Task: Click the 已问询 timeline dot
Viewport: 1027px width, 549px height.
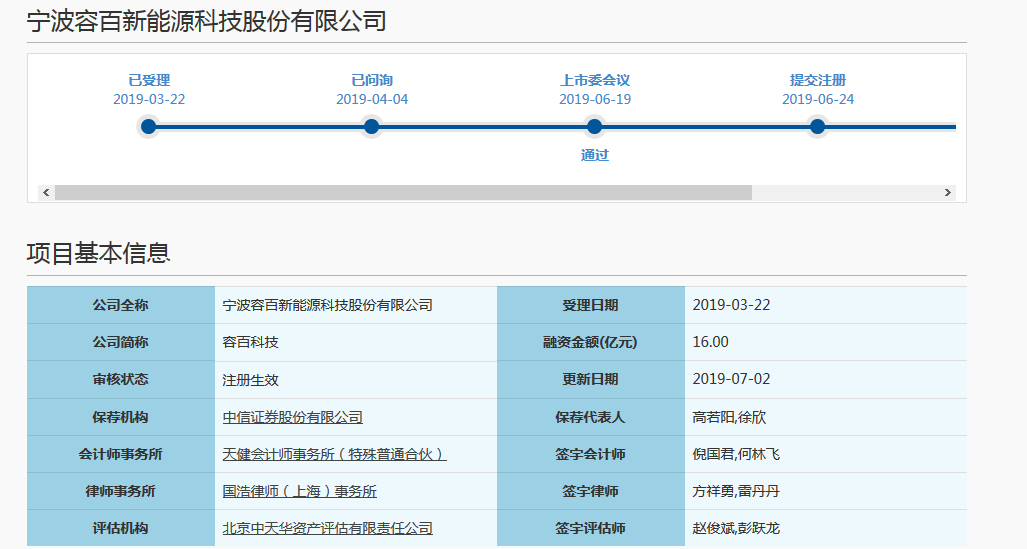Action: 371,126
